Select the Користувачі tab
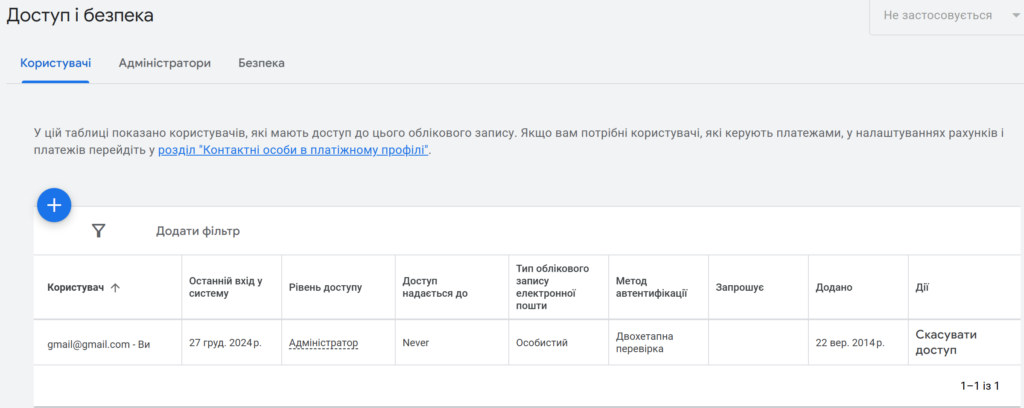Viewport: 1024px width, 408px height. coord(56,63)
